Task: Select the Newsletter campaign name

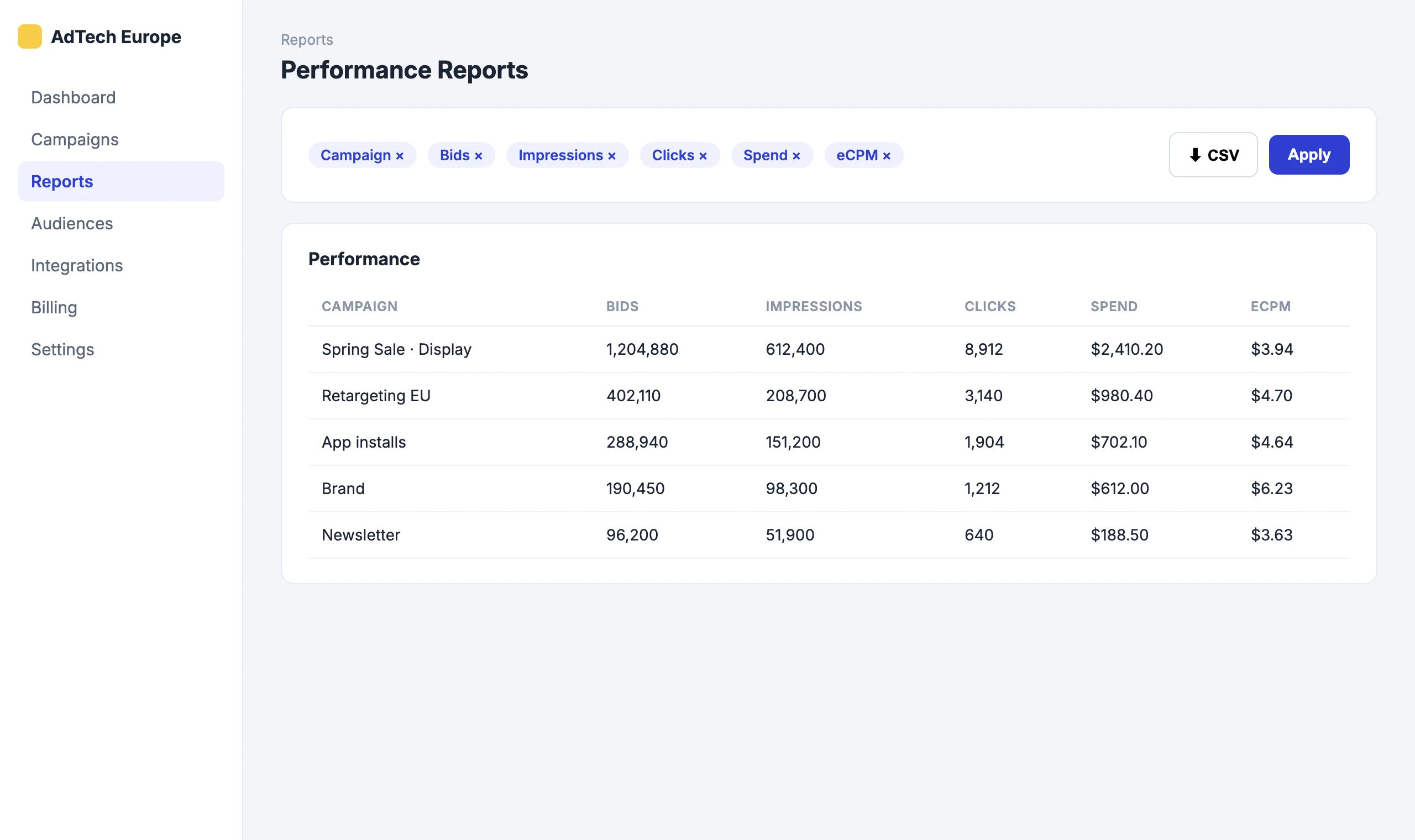Action: 360,535
